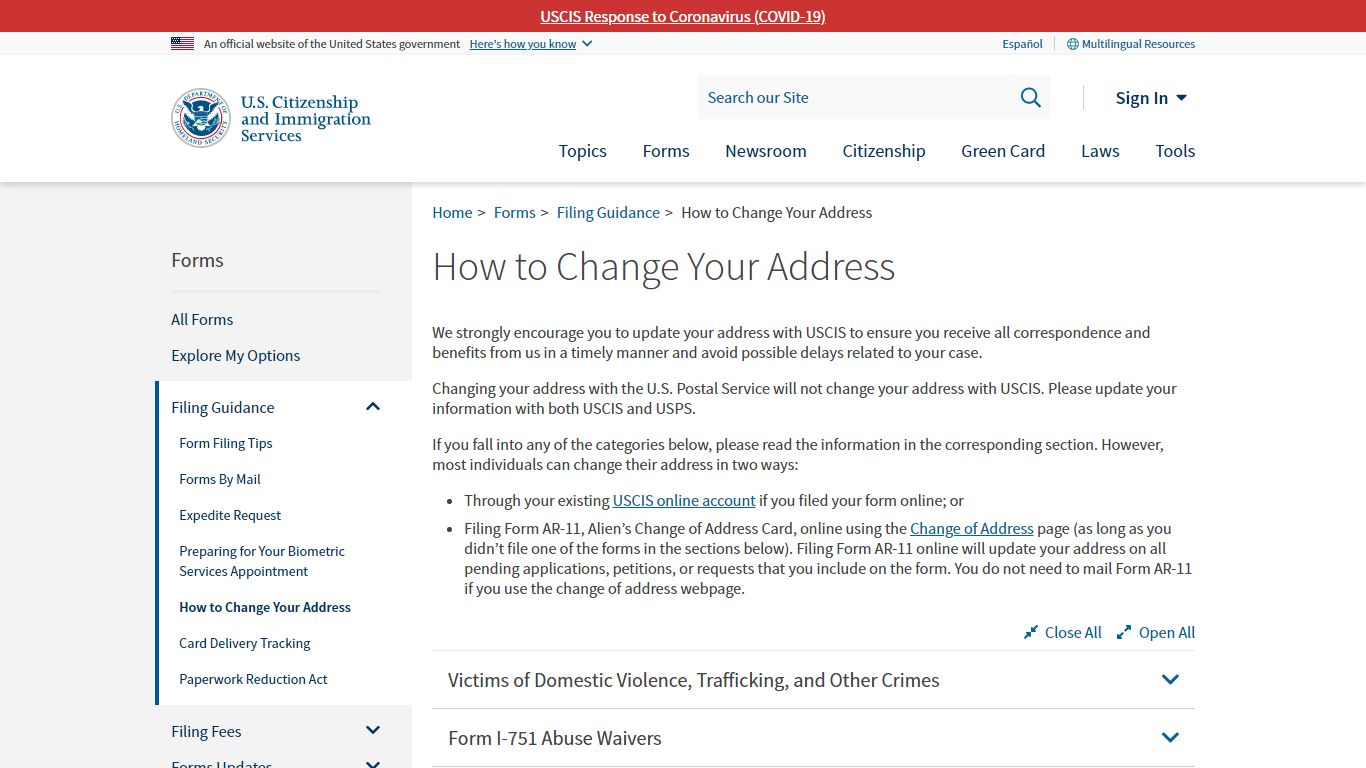Switch site language to Español
Viewport: 1366px width, 768px height.
(1022, 44)
